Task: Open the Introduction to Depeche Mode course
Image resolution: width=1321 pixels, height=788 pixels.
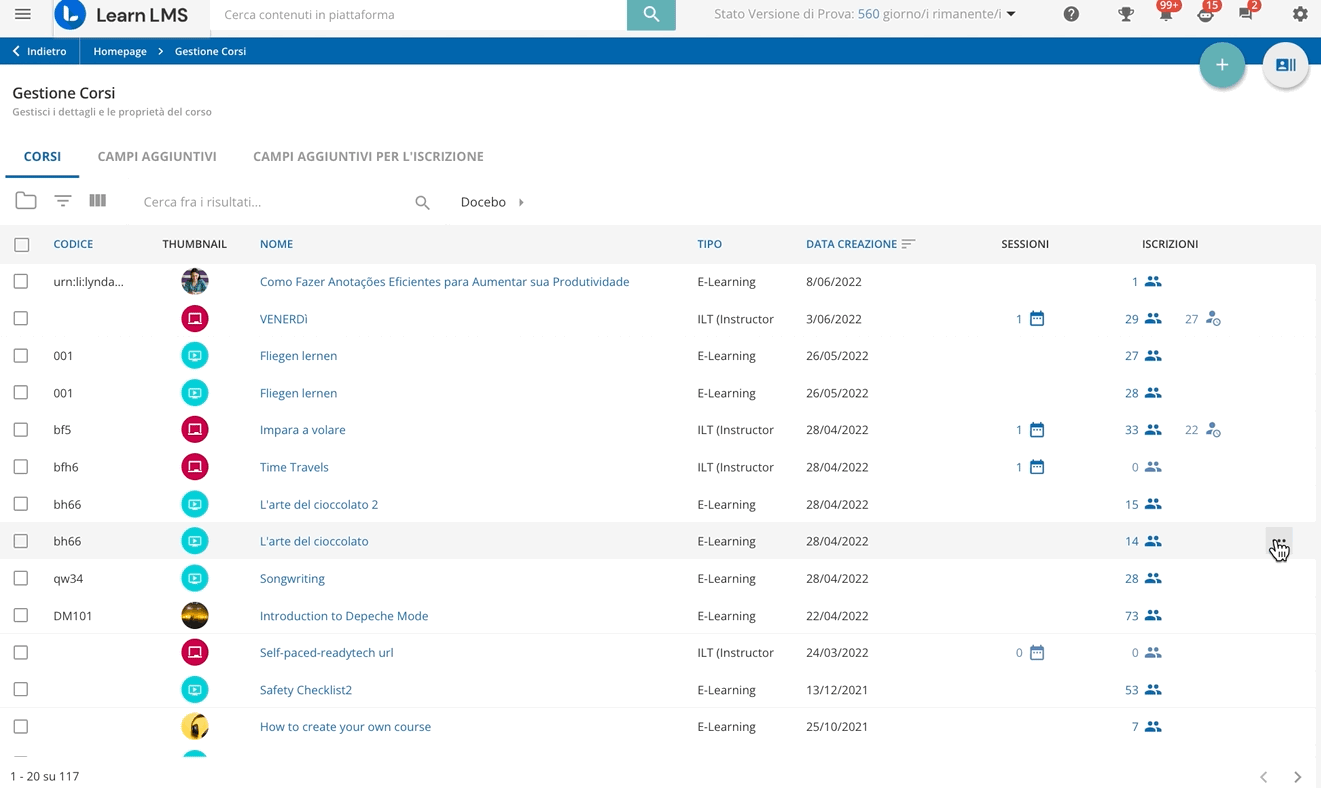Action: coord(344,615)
